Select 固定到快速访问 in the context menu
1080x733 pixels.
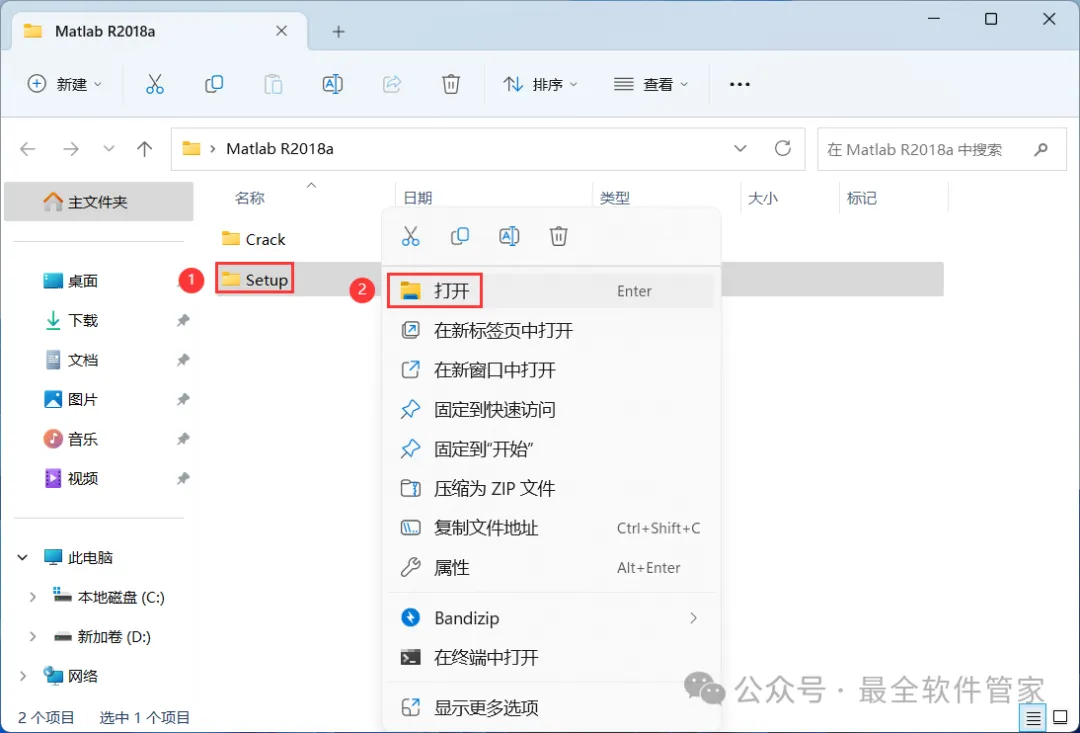pyautogui.click(x=550, y=410)
